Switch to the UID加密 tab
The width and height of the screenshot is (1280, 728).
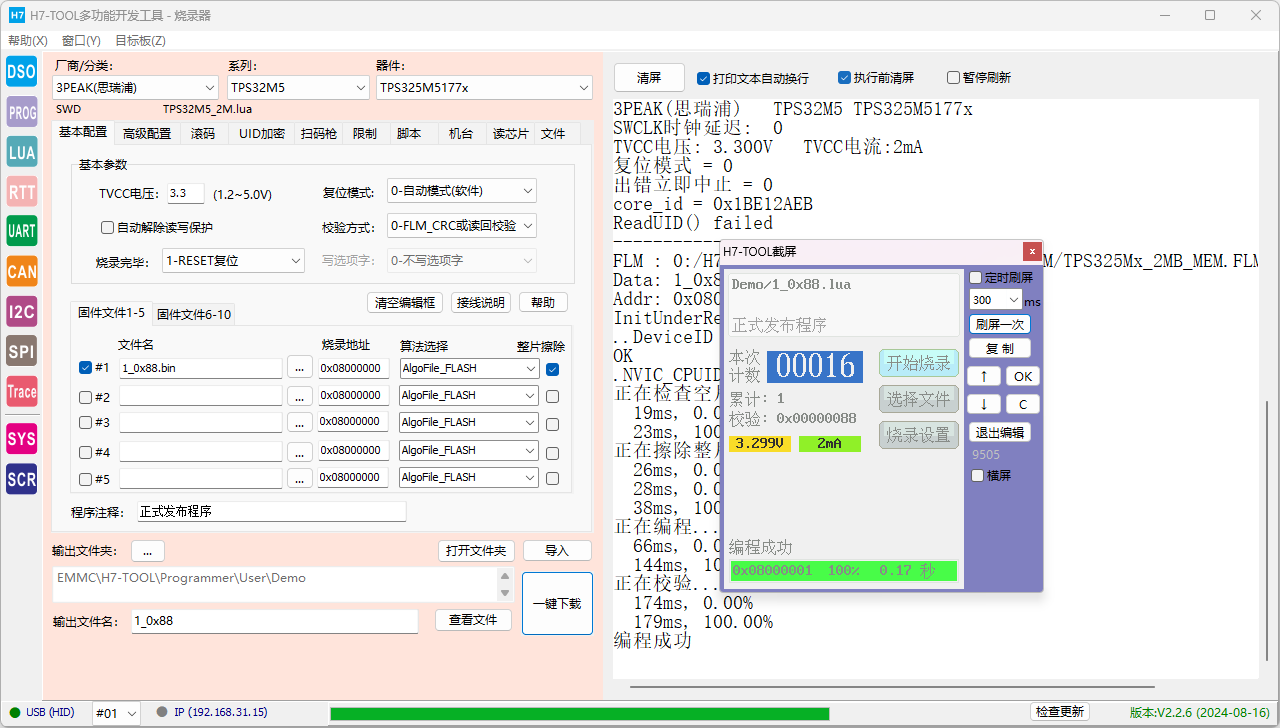[x=262, y=133]
